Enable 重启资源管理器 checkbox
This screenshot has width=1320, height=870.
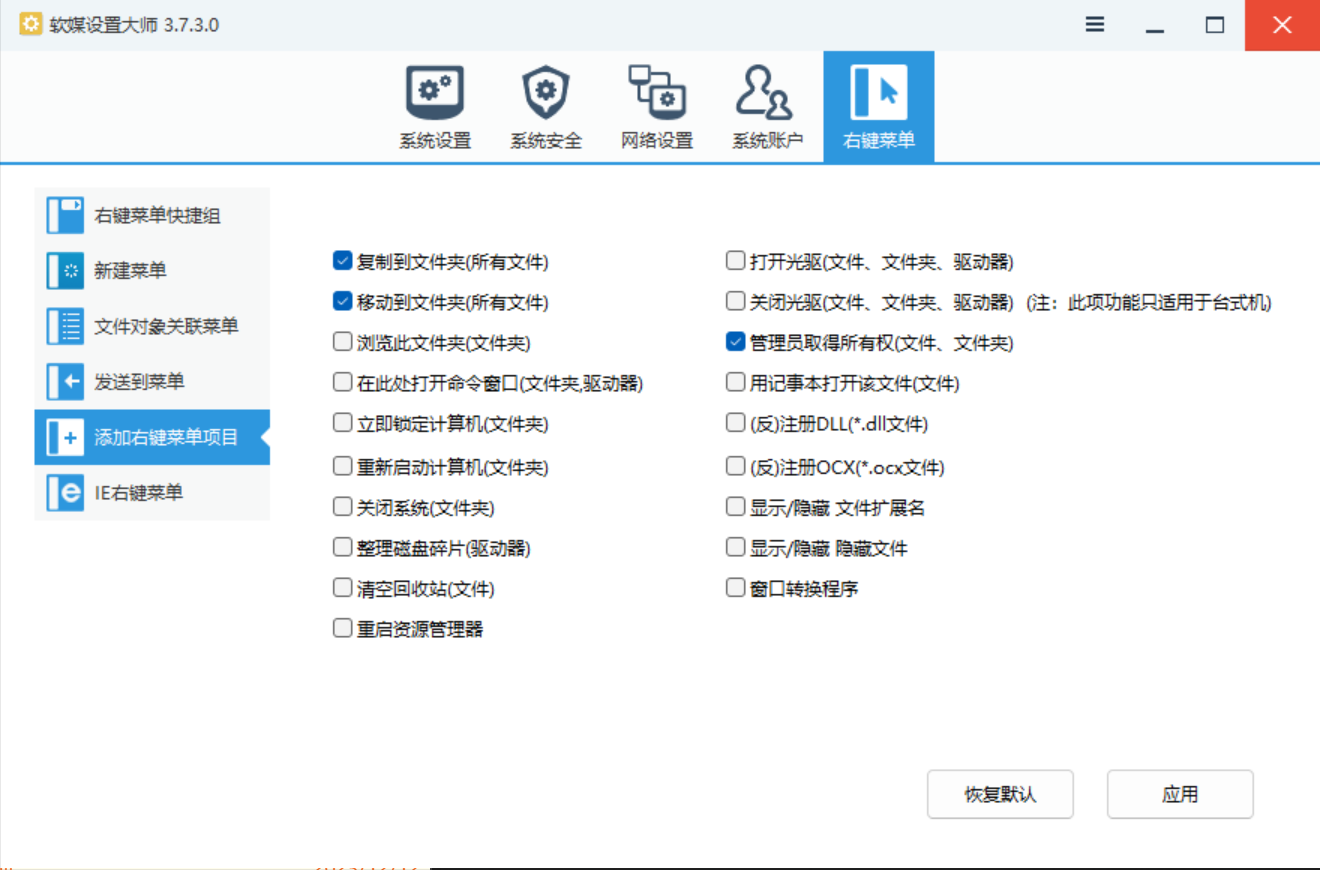[x=342, y=629]
